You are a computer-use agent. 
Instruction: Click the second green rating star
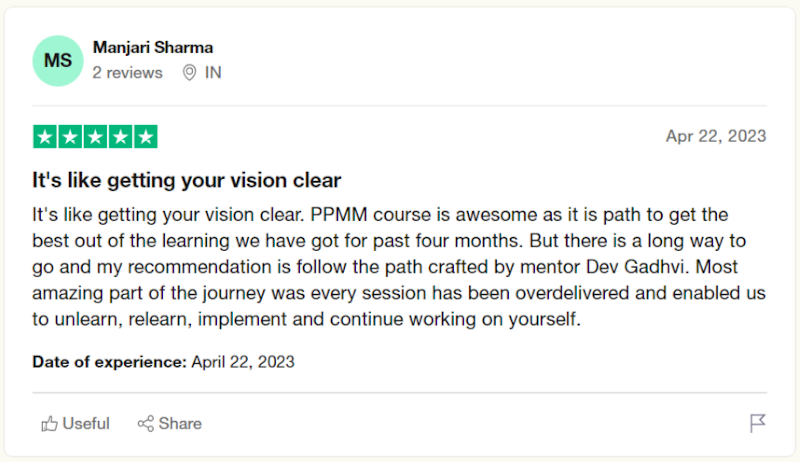click(70, 137)
